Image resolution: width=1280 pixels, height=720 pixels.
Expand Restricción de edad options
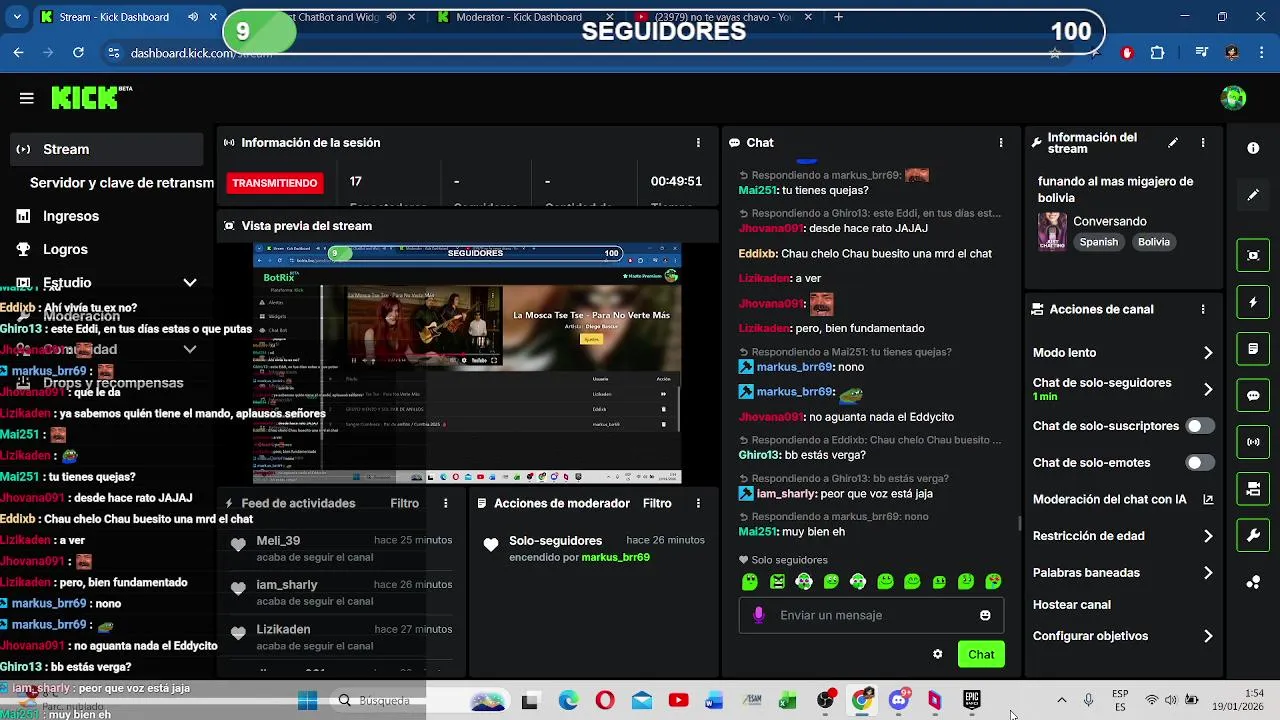pos(1208,536)
